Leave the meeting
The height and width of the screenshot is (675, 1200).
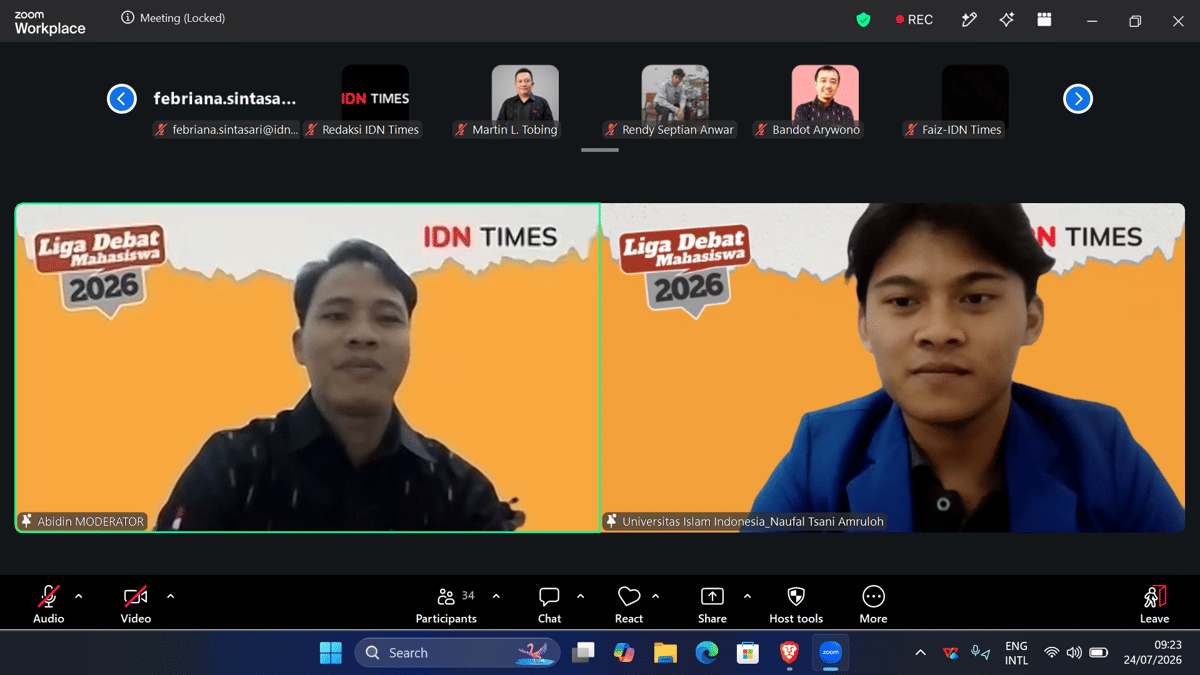pyautogui.click(x=1154, y=604)
